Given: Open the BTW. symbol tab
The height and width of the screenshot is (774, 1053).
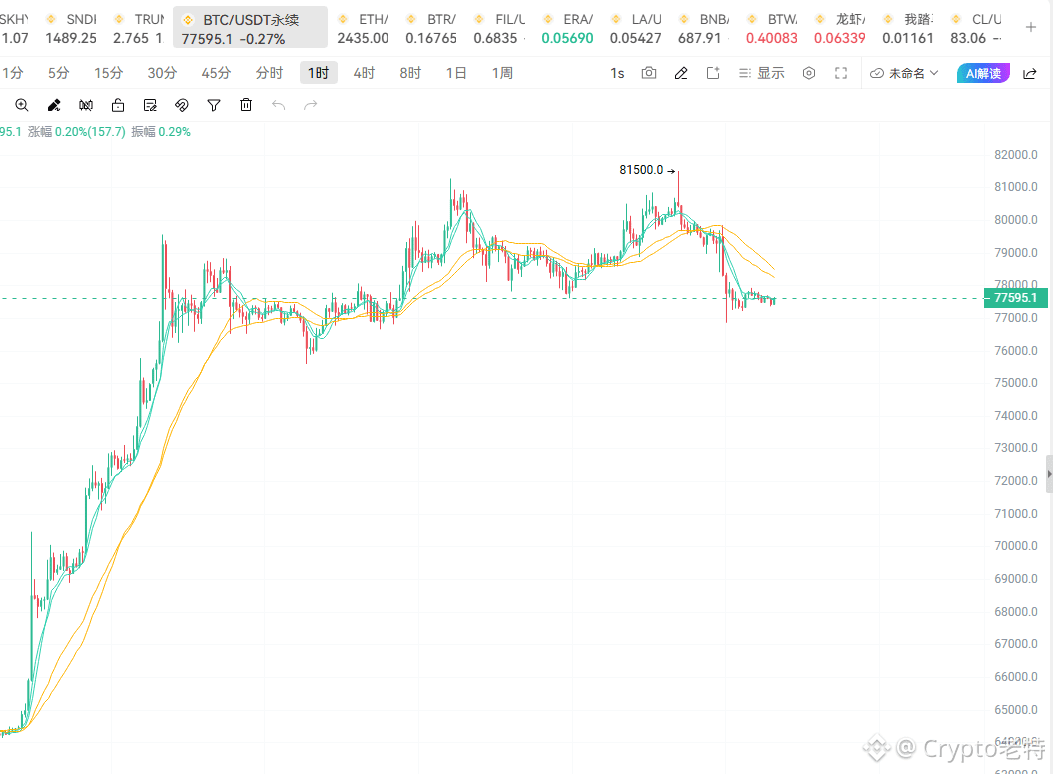Looking at the screenshot, I should [772, 28].
